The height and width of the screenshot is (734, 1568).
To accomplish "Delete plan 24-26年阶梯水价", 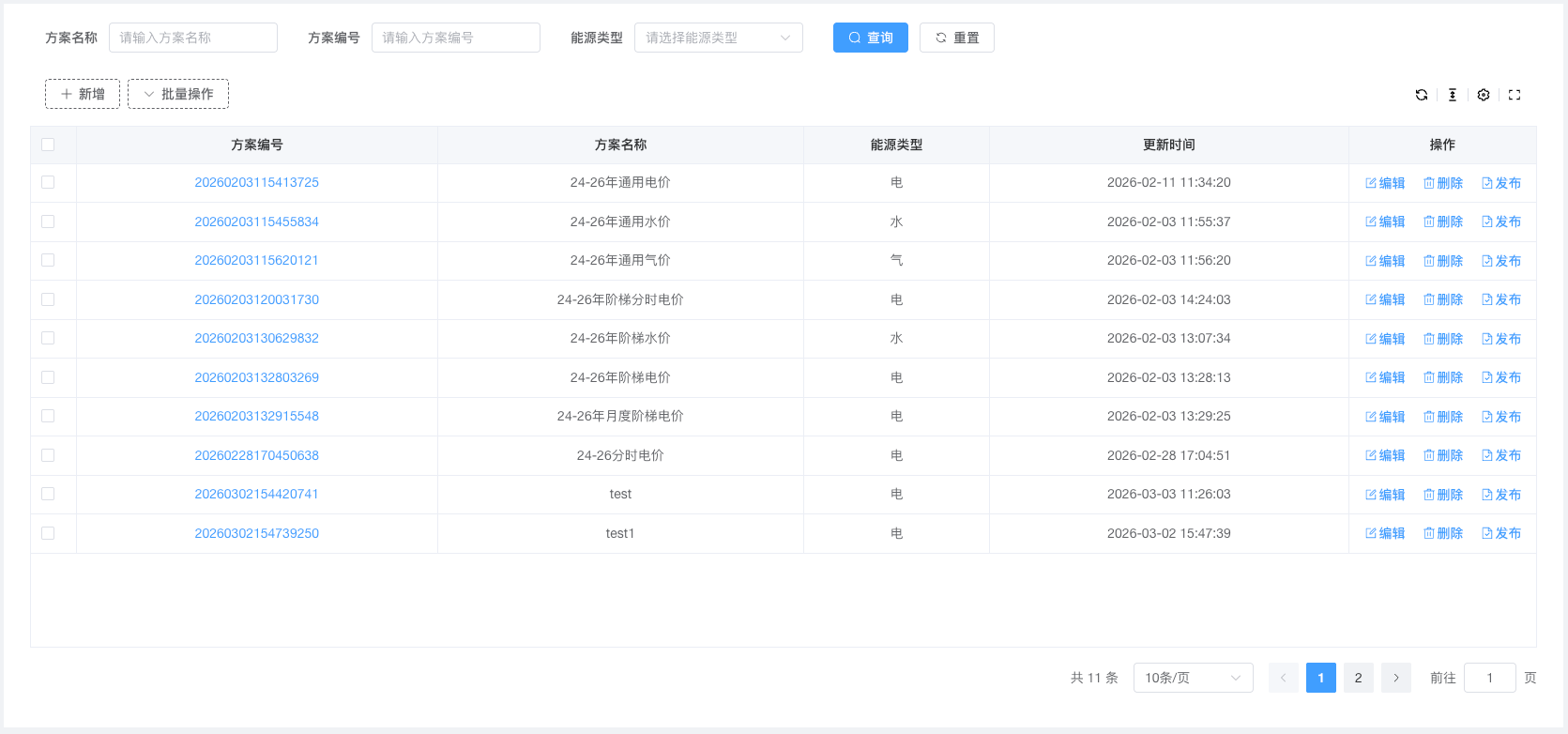I will click(x=1443, y=339).
